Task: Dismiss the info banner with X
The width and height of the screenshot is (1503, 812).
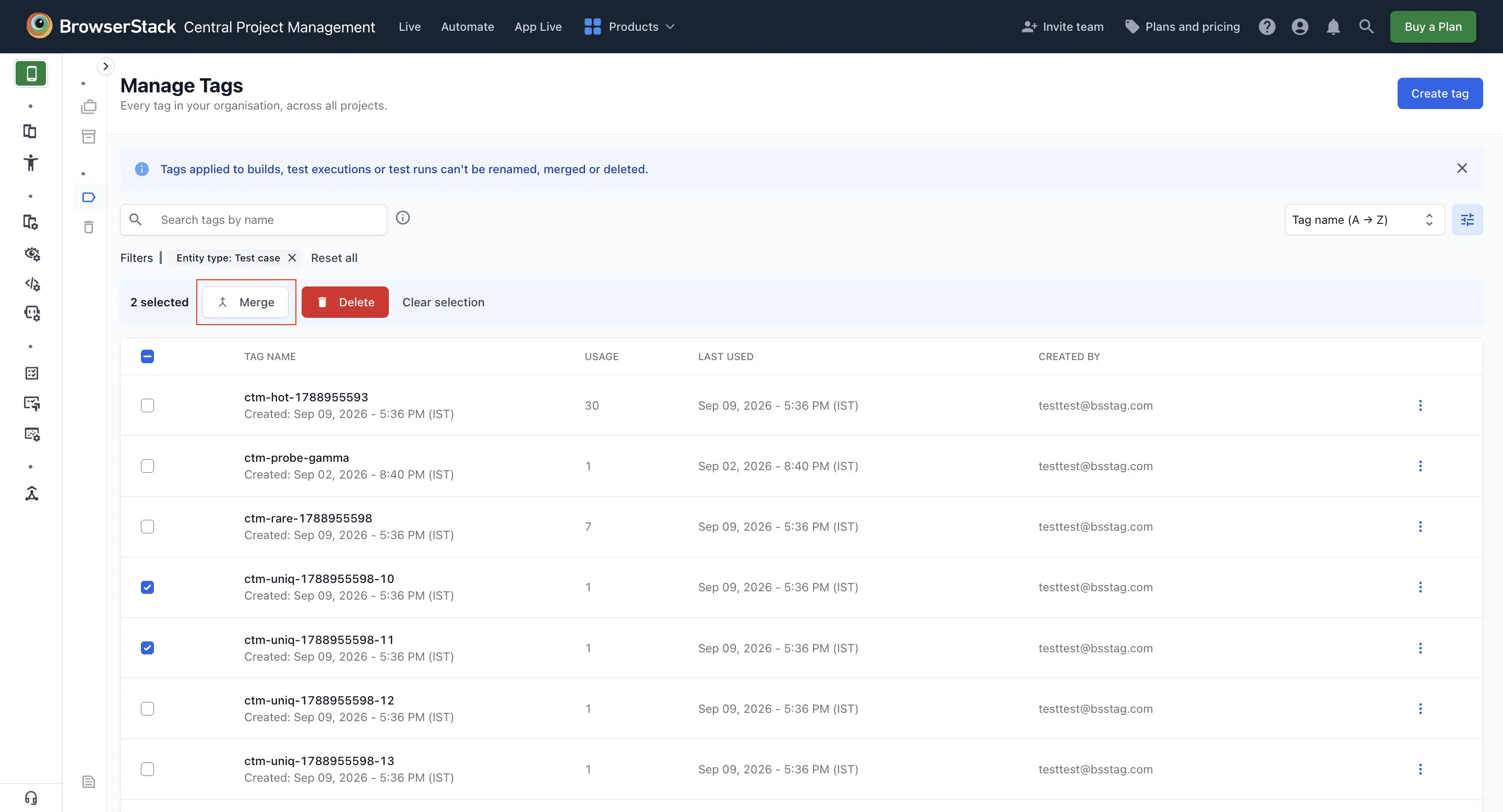Action: [x=1462, y=168]
